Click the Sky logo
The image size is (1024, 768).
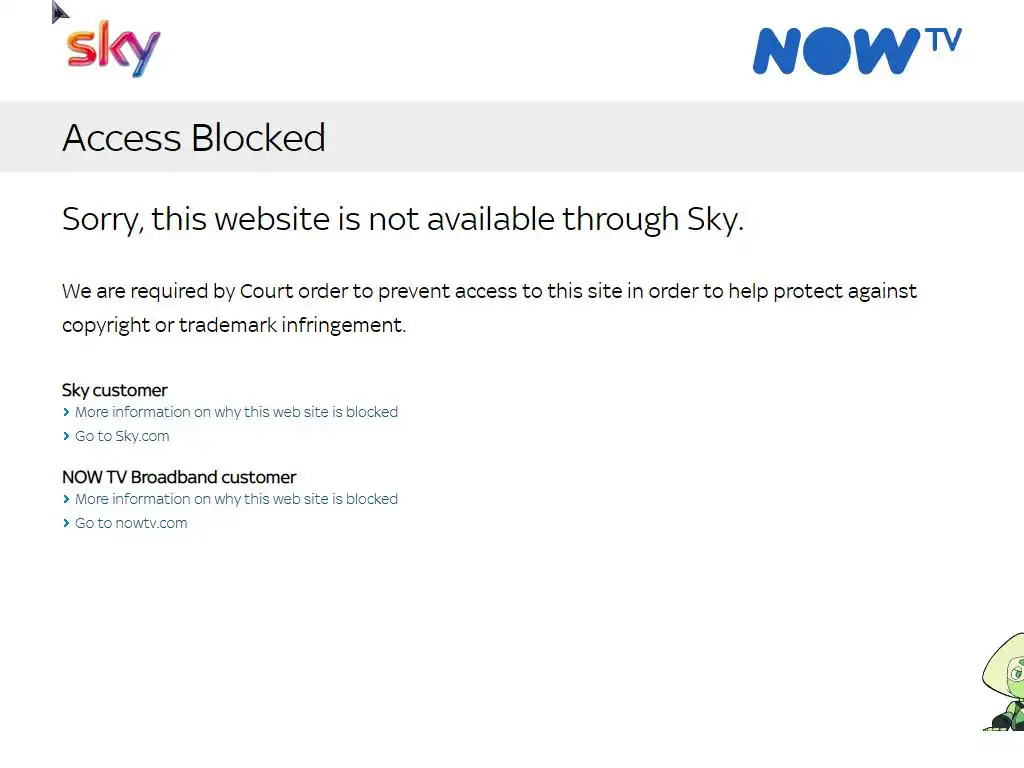113,49
